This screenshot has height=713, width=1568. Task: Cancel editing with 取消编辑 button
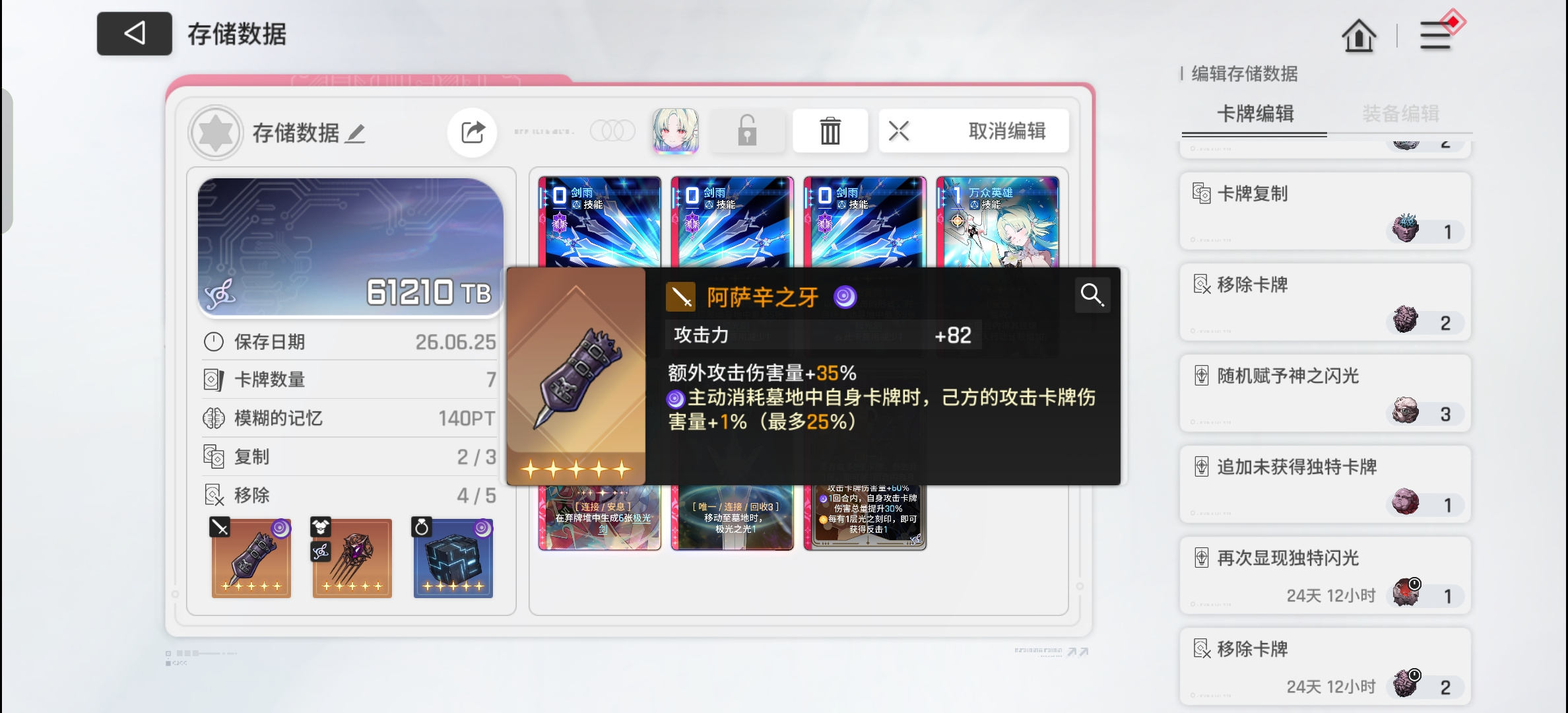click(x=973, y=131)
